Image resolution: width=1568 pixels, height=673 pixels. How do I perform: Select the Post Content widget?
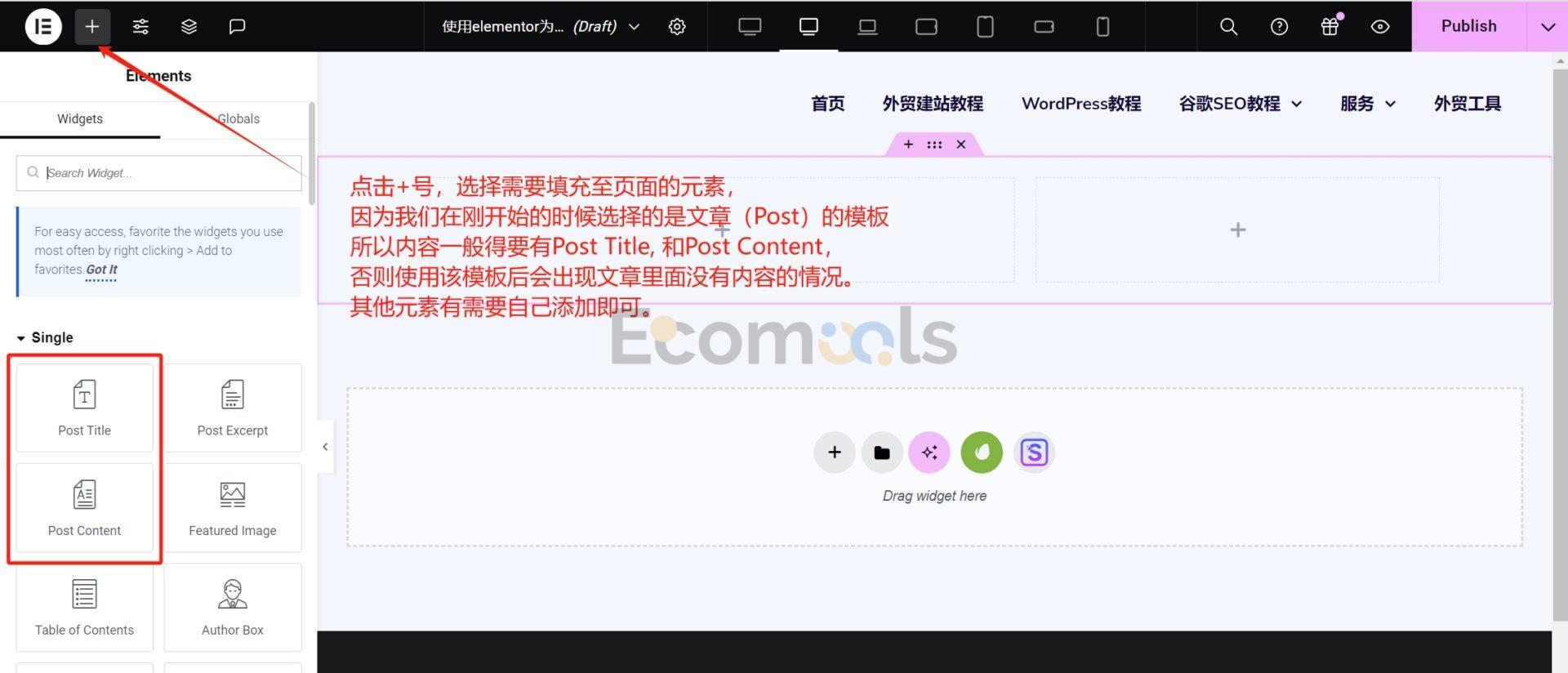click(x=84, y=507)
